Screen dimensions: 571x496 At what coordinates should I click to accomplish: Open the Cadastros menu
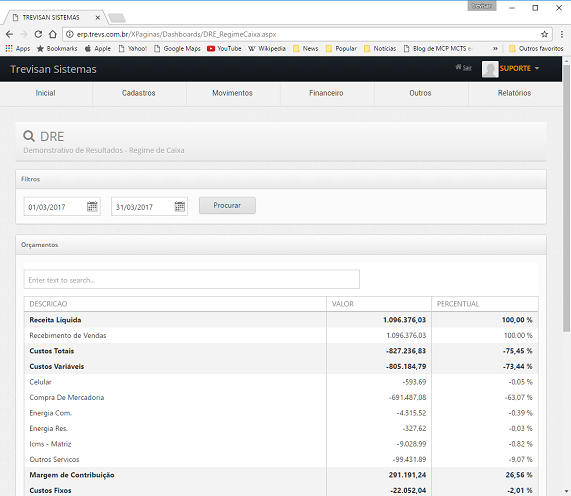pyautogui.click(x=139, y=93)
